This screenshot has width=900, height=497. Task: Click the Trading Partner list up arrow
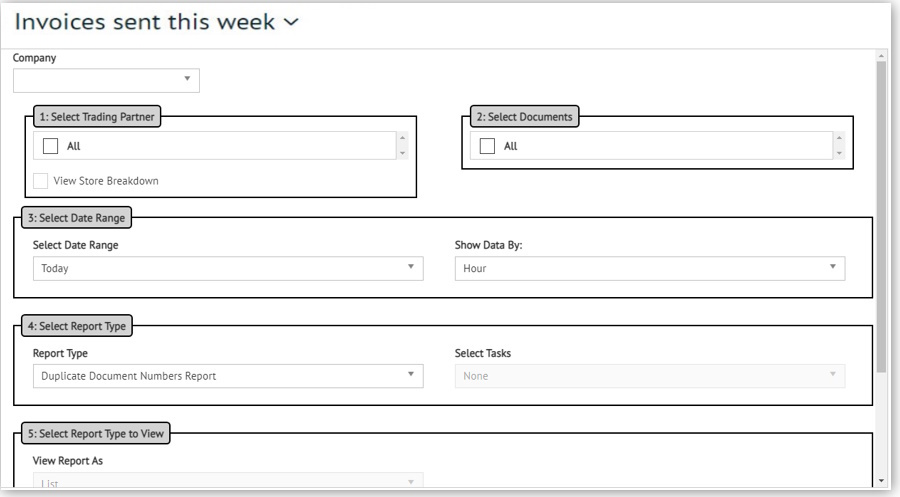coord(402,138)
